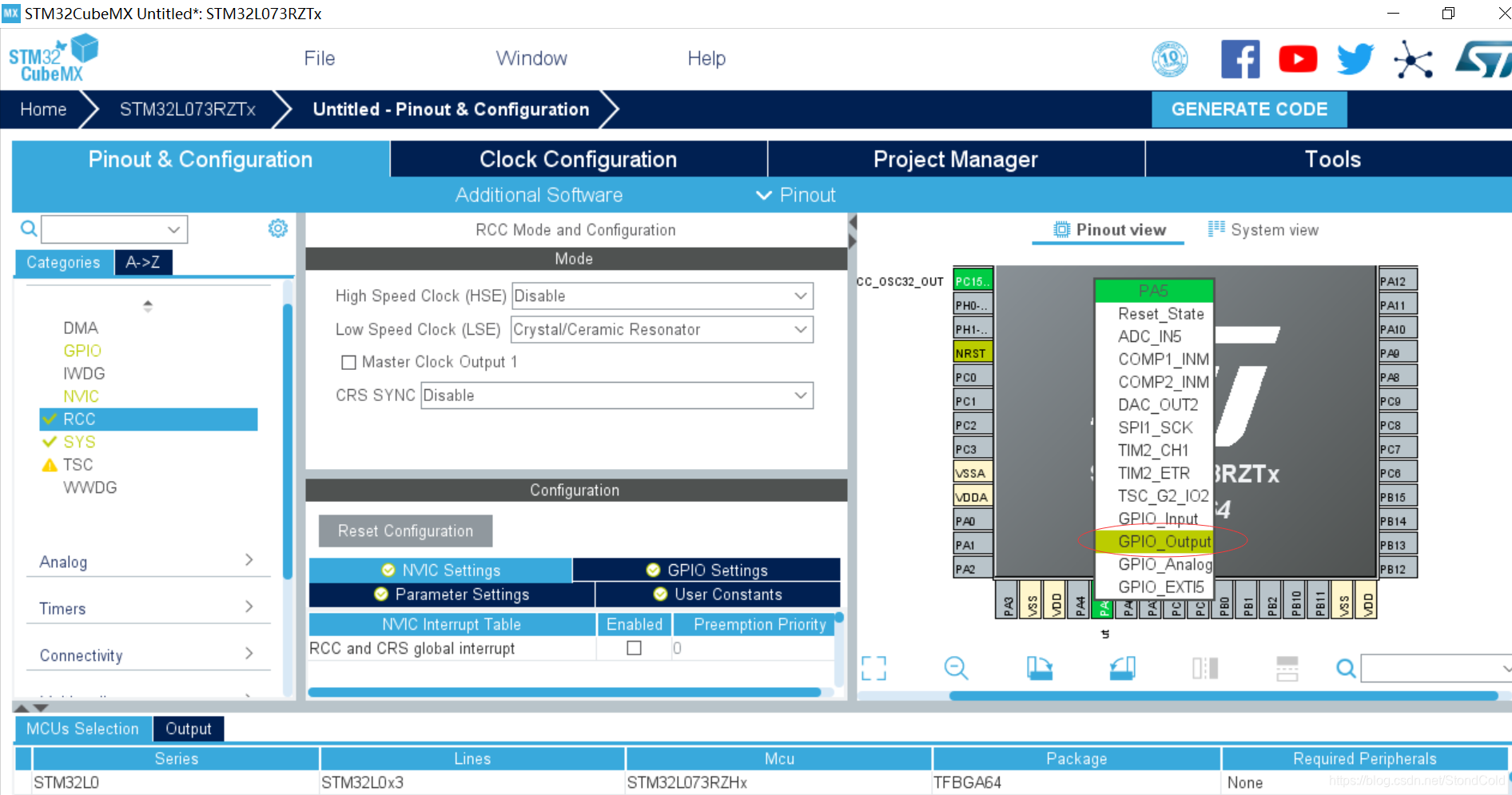Rotate the chip view clockwise icon

coord(1039,668)
